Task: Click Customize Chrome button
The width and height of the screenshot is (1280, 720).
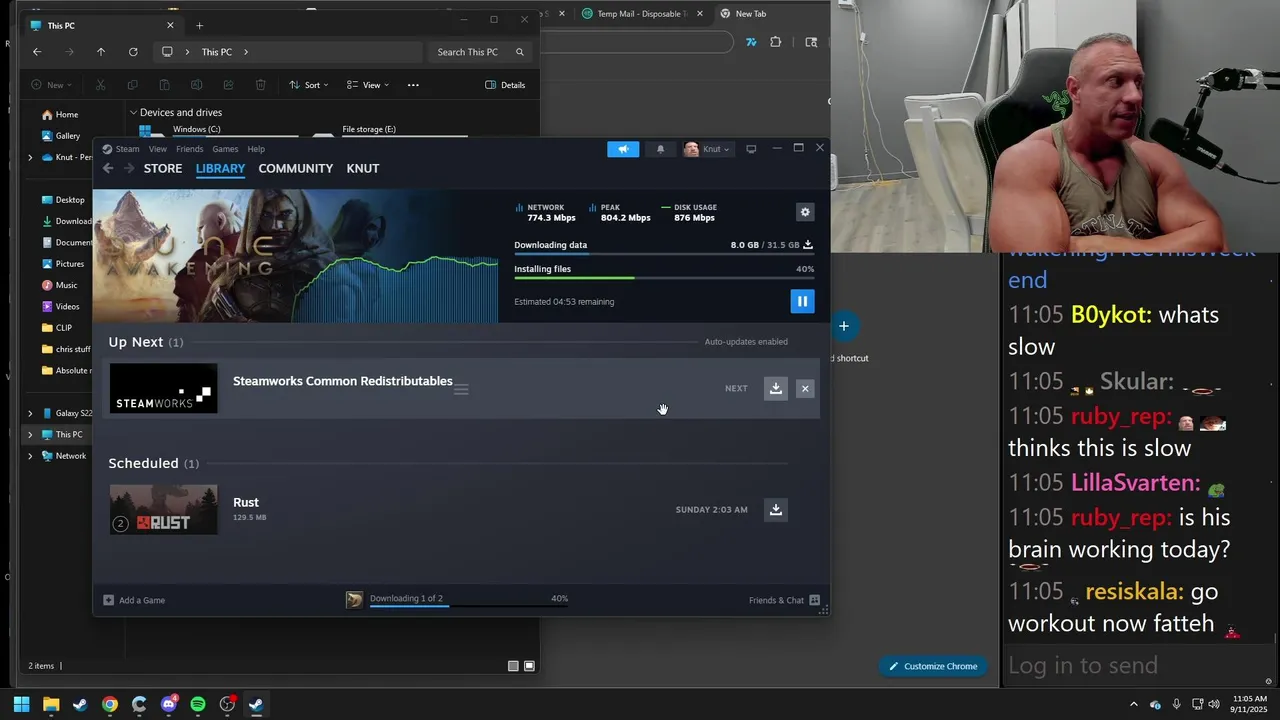Action: [x=933, y=666]
